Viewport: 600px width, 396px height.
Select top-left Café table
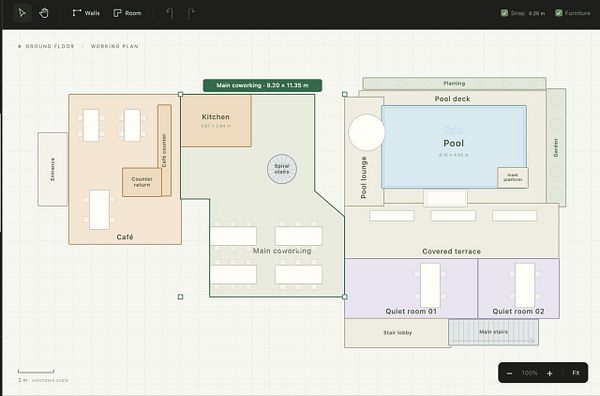tap(91, 125)
